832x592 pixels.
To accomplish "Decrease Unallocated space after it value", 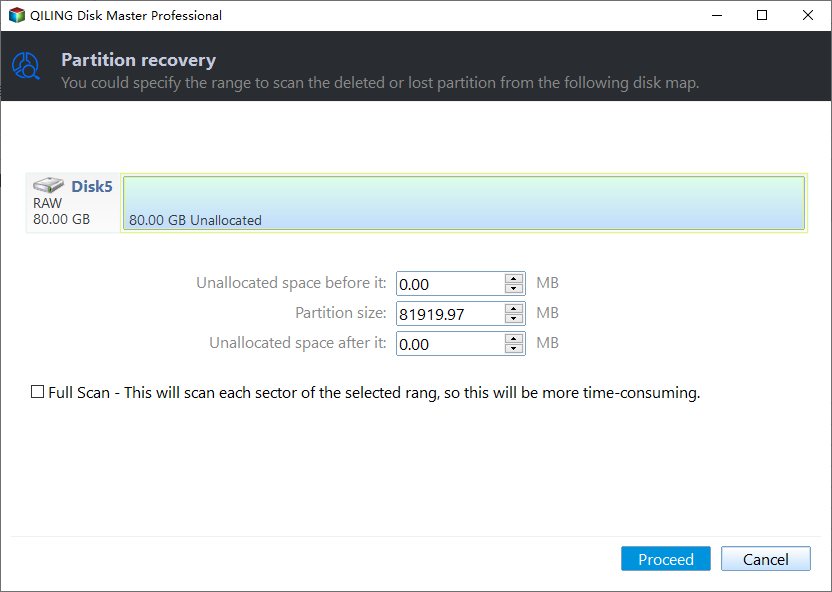I will coord(514,349).
